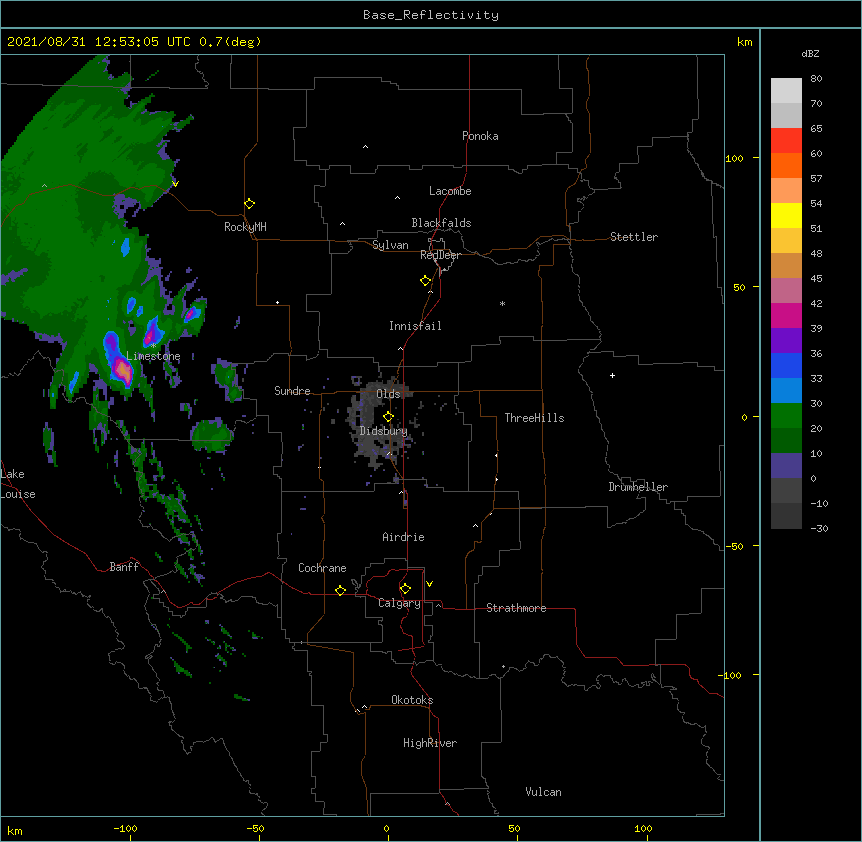Click the HighRiver town label
The image size is (862, 842).
429,743
